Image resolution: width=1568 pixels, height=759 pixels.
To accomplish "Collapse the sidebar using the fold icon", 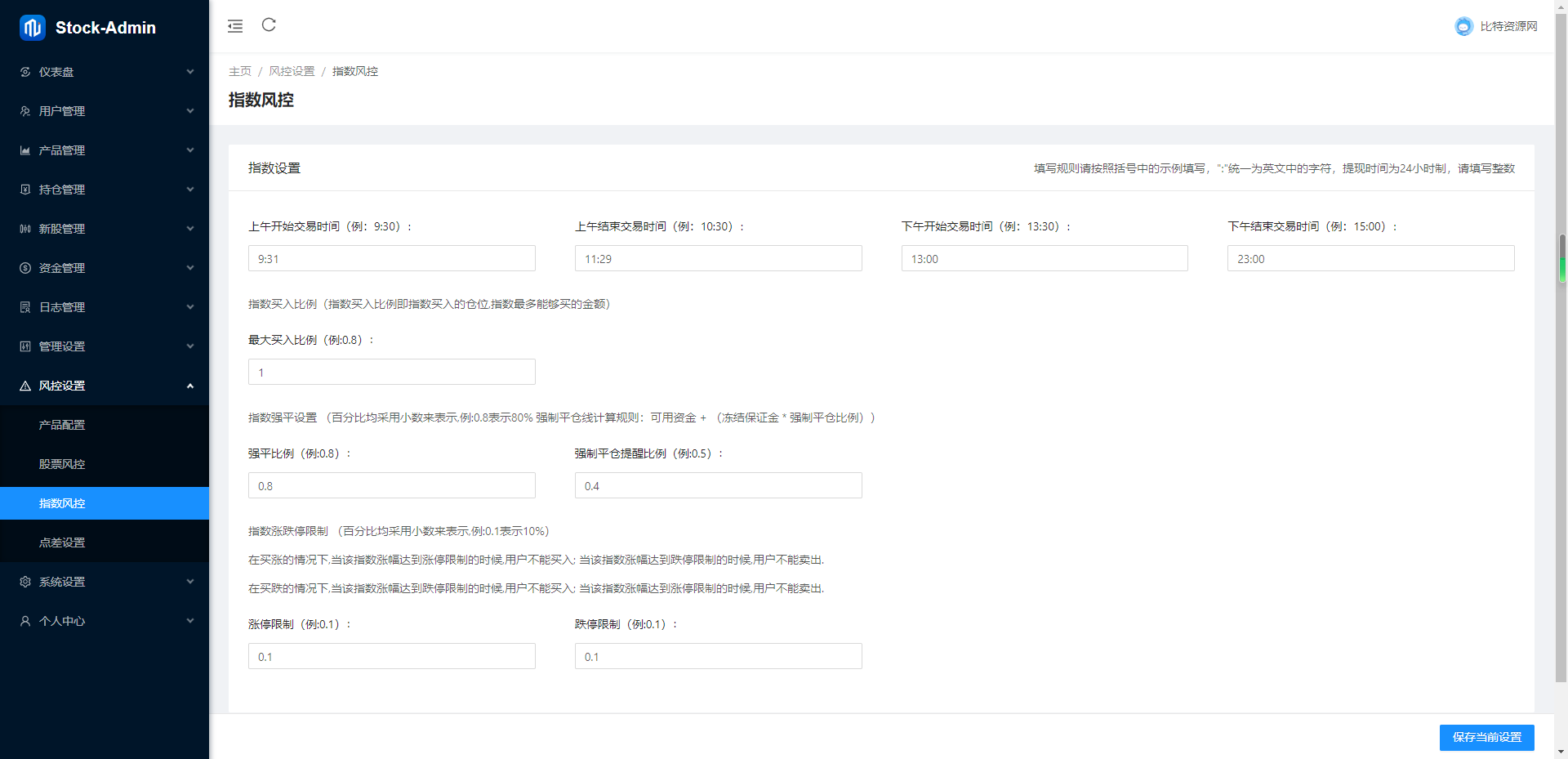I will pyautogui.click(x=235, y=25).
